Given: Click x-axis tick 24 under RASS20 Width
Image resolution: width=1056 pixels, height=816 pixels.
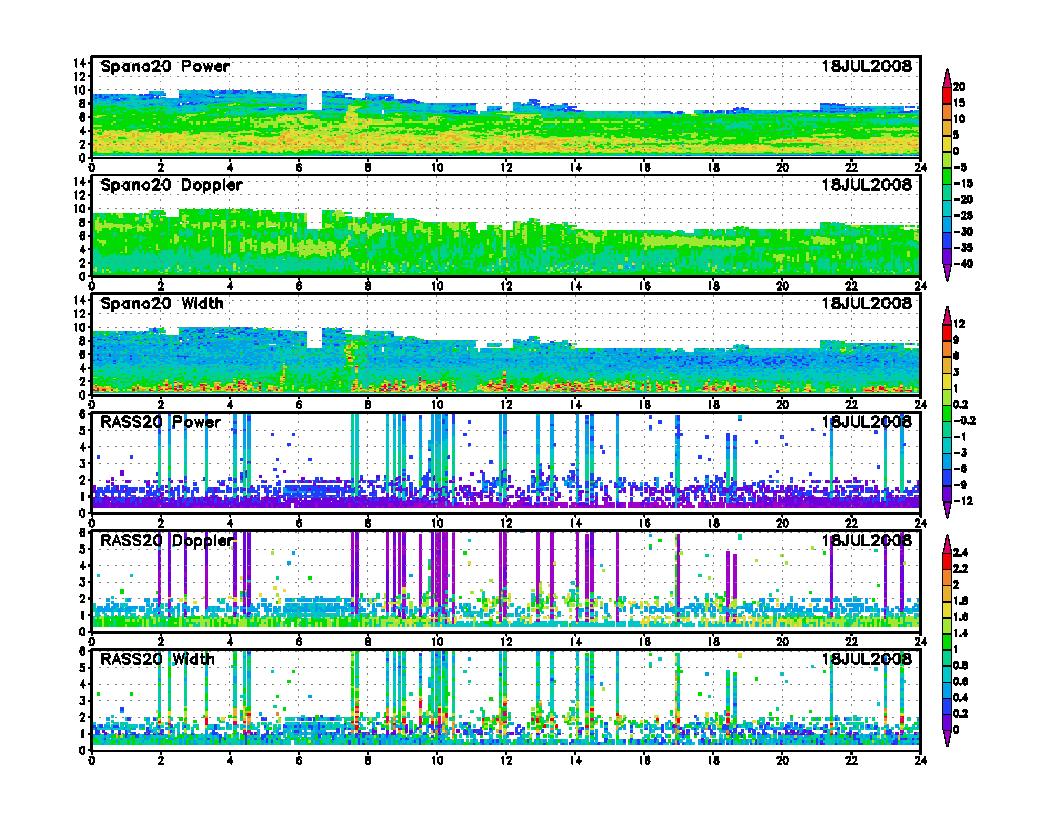Looking at the screenshot, I should coord(921,760).
